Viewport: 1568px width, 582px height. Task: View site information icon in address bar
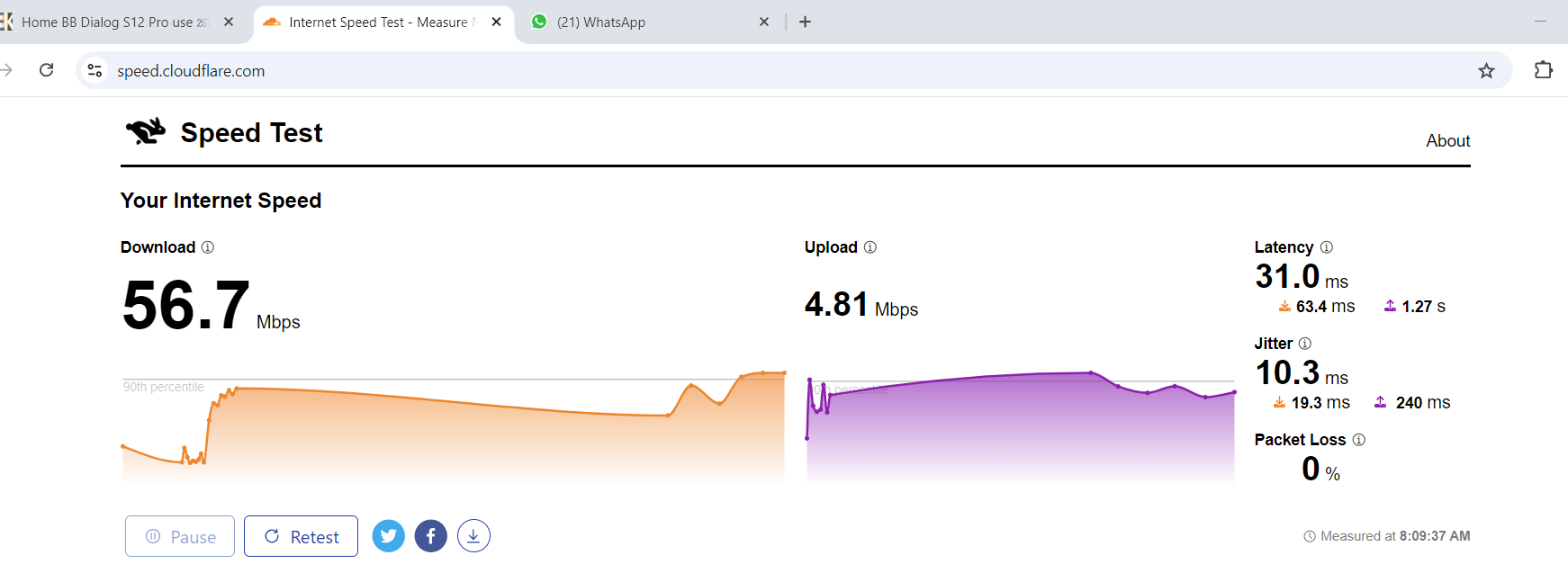[x=95, y=70]
